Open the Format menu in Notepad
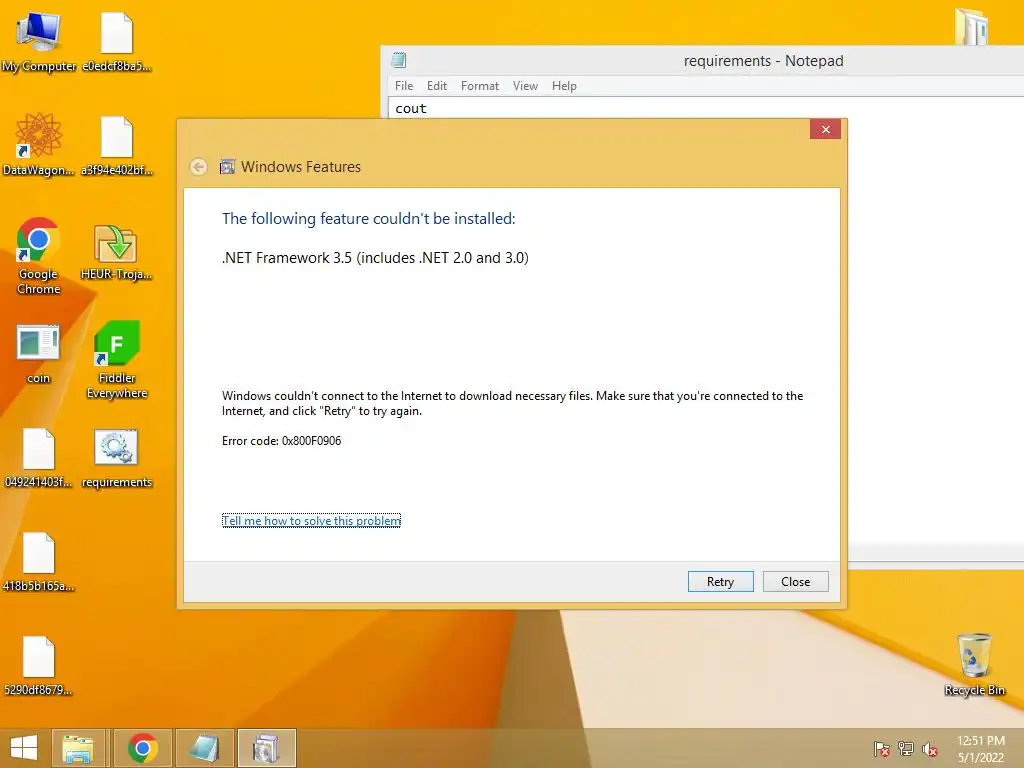 [480, 86]
